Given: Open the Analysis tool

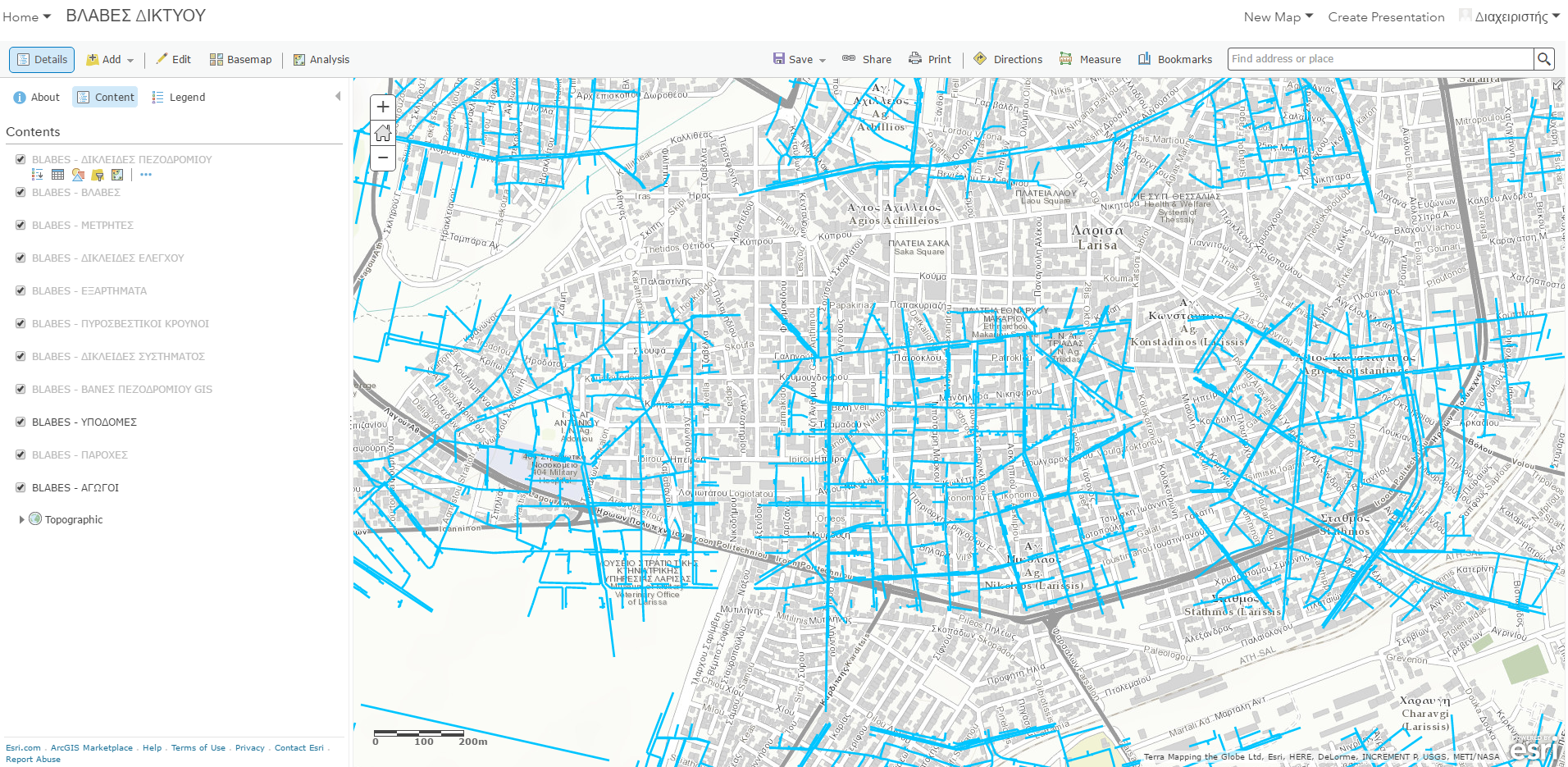Looking at the screenshot, I should click(x=321, y=59).
